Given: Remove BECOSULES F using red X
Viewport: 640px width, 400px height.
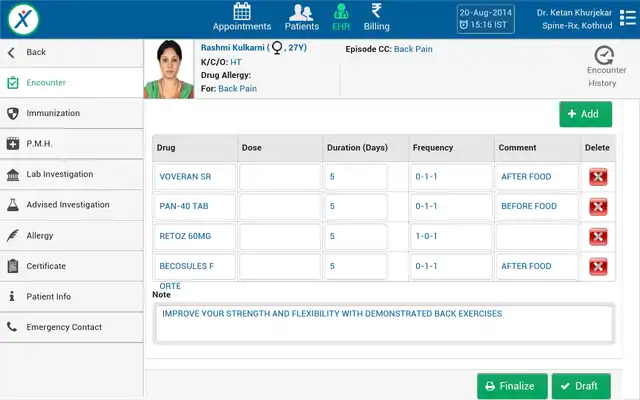Looking at the screenshot, I should tap(598, 267).
